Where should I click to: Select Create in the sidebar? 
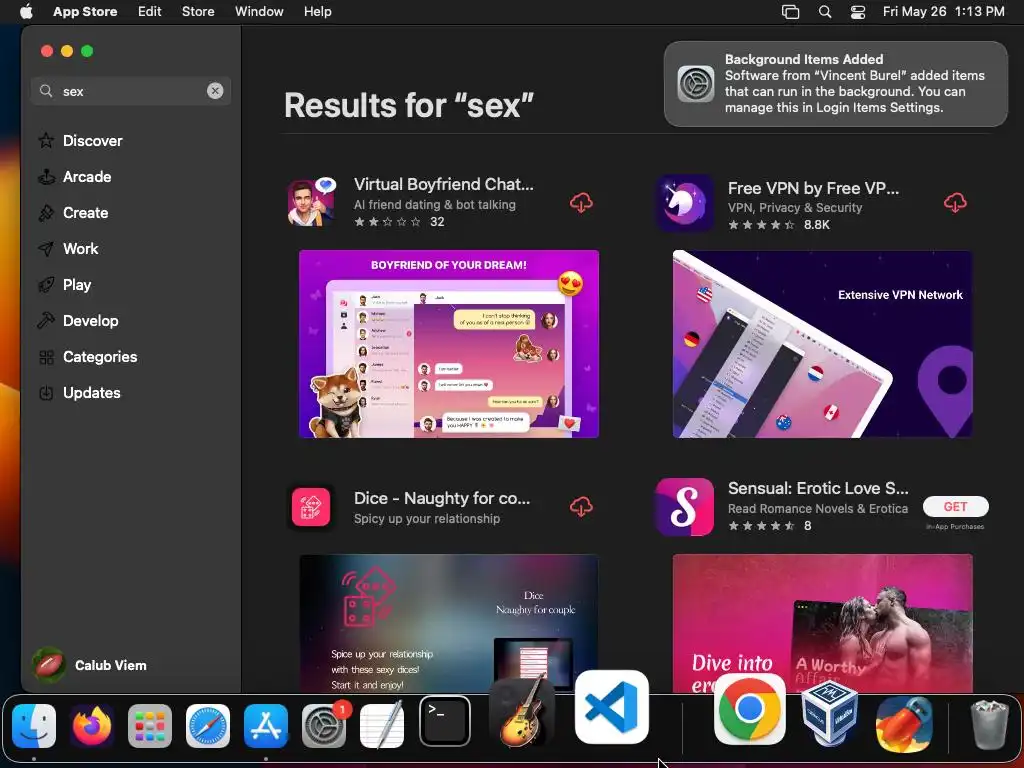pos(86,212)
